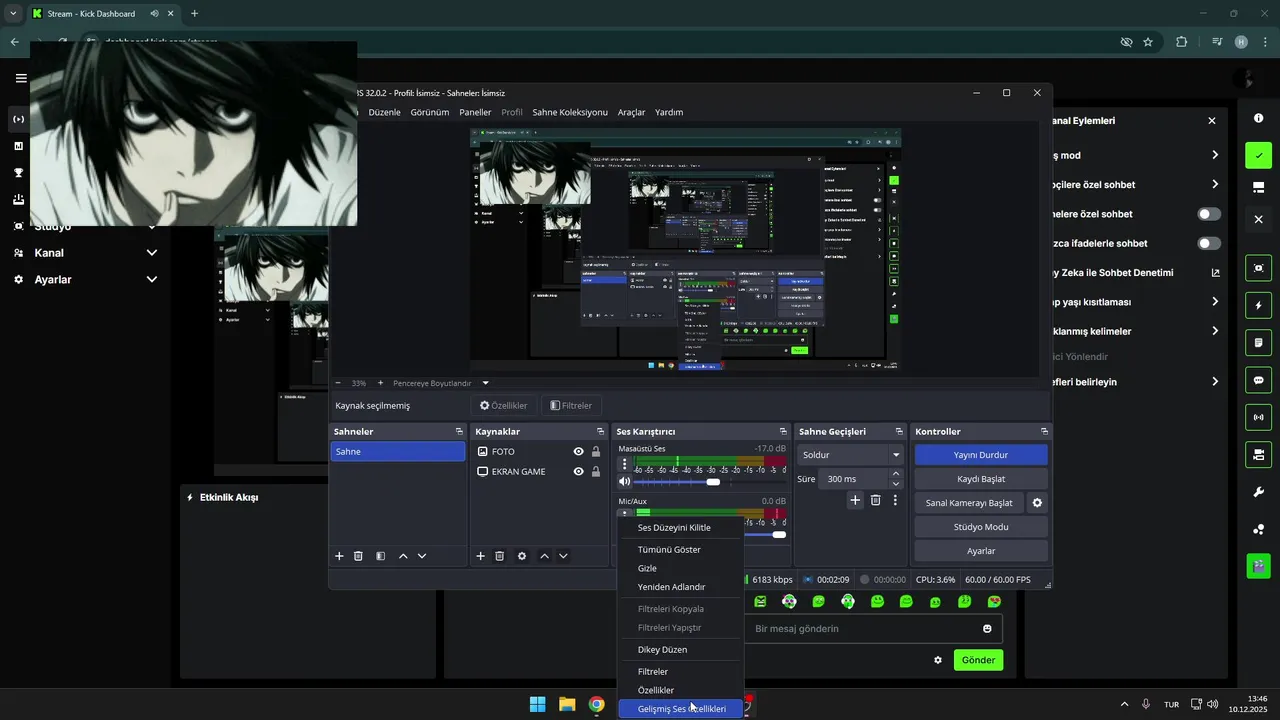The image size is (1280, 720).
Task: Open source properties gear in Kaynaklar toolbar
Action: coord(521,556)
